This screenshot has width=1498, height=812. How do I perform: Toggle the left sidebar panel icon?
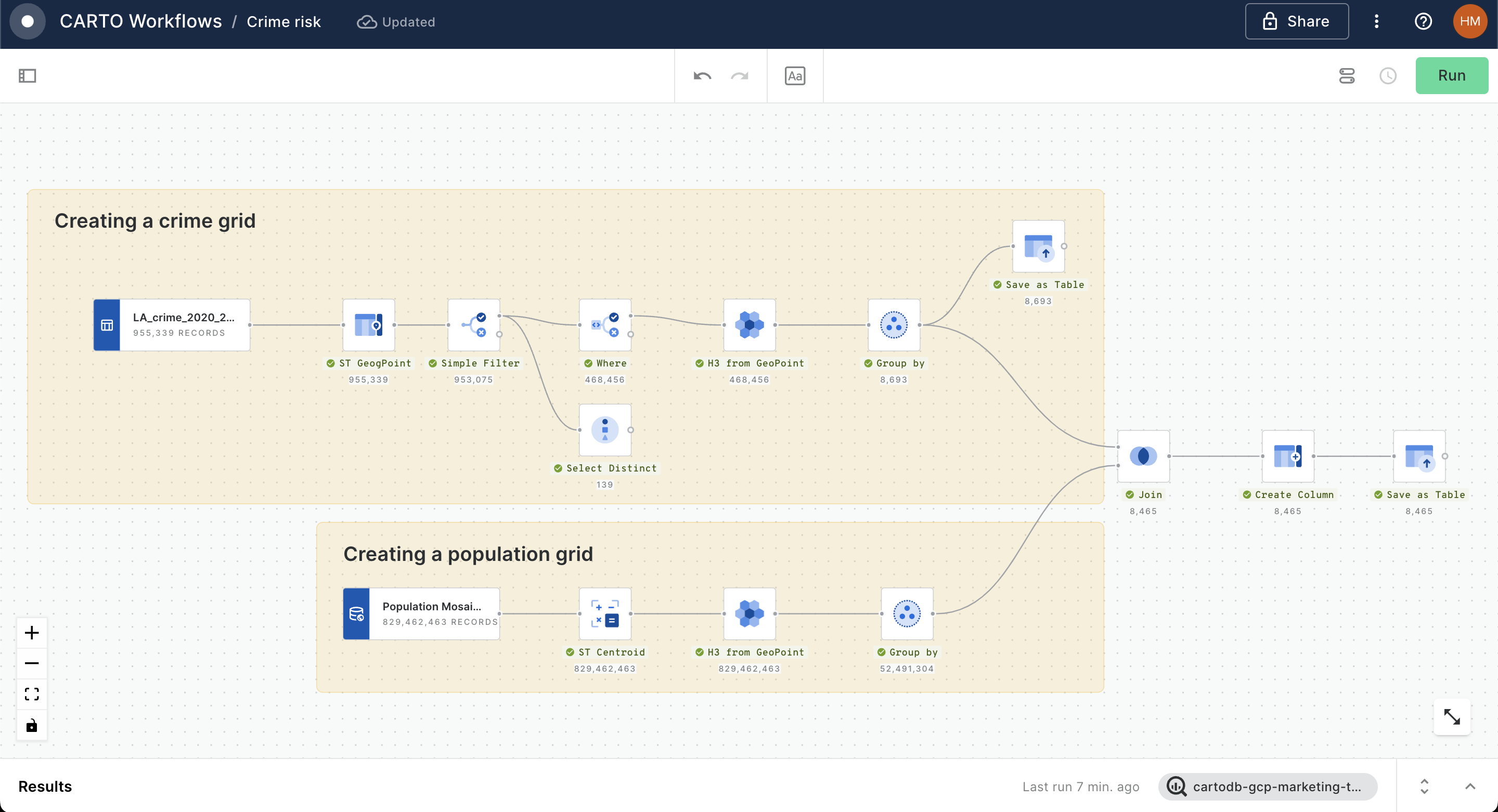point(28,75)
